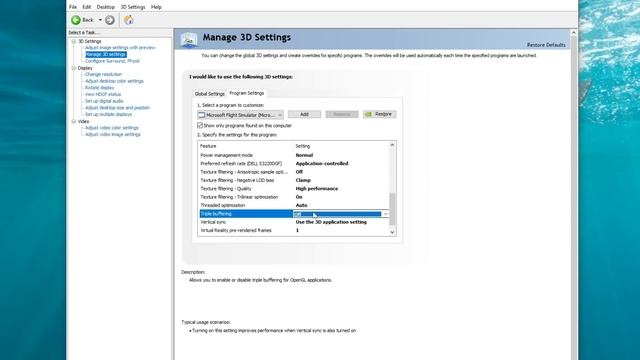640x360 pixels.
Task: Open the File menu
Action: click(x=73, y=7)
